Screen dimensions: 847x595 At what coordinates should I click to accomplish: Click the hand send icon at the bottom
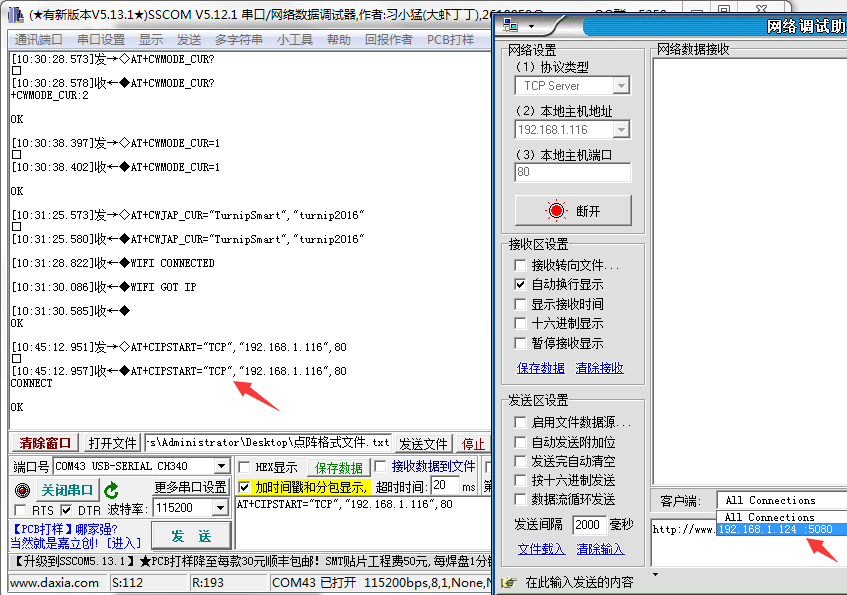pos(508,583)
